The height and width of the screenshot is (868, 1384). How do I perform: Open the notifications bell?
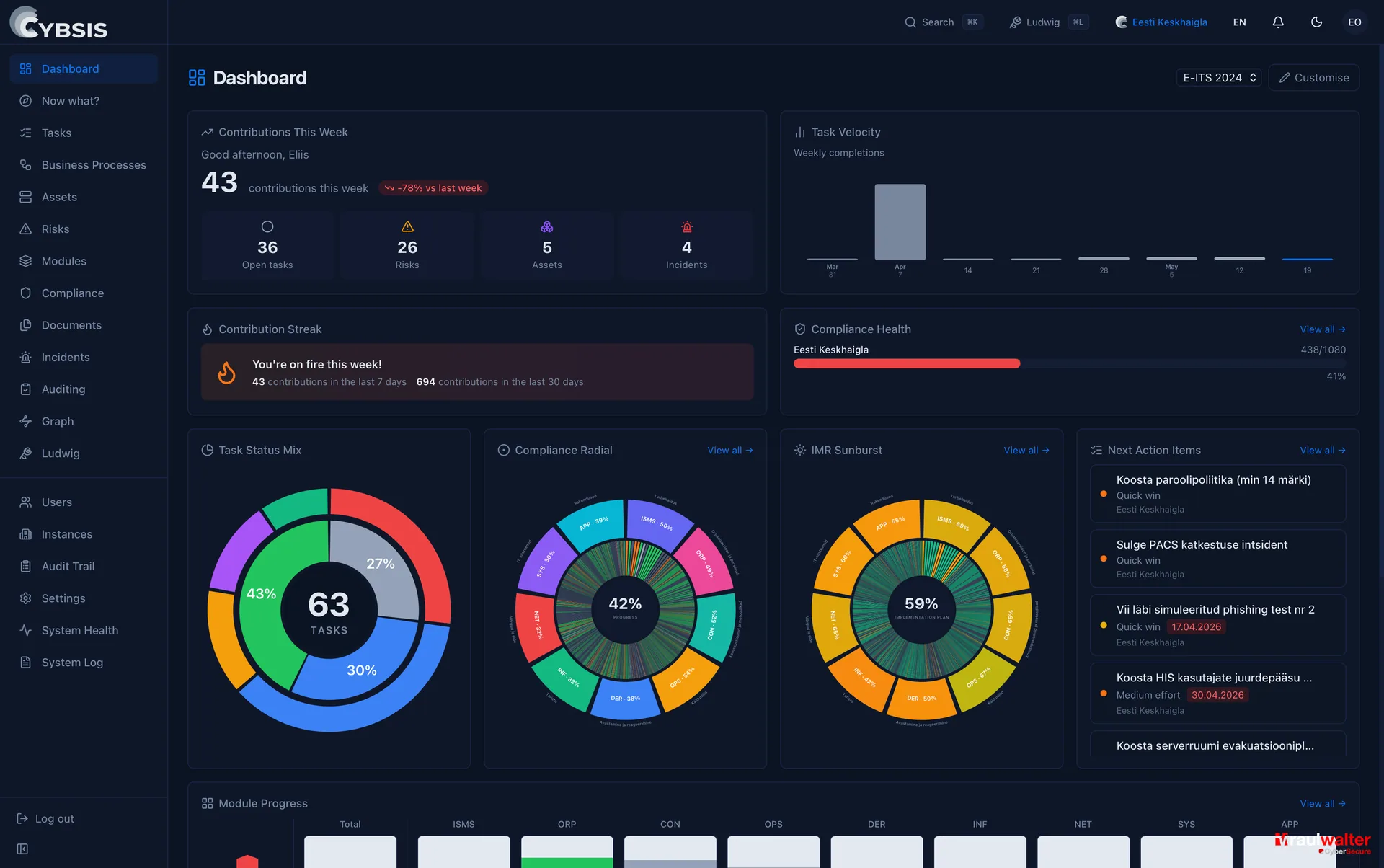(1278, 22)
